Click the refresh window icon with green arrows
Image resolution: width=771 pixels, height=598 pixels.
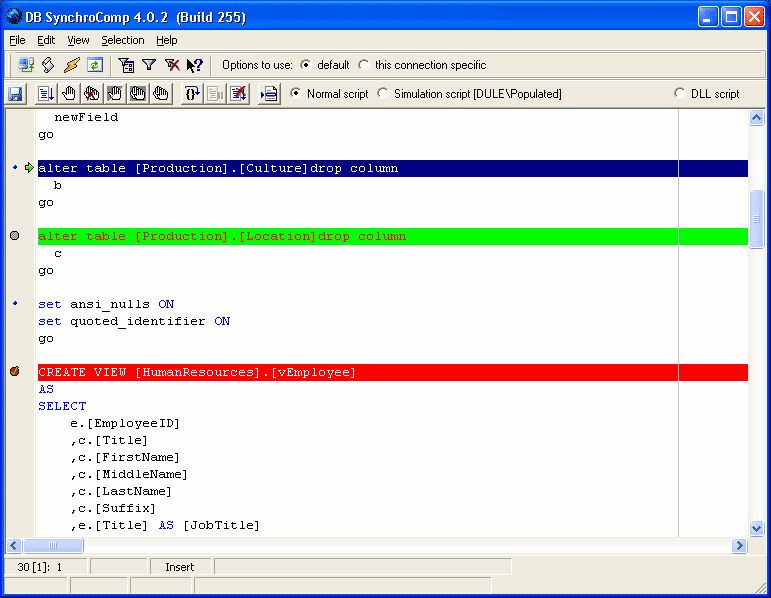coord(94,65)
